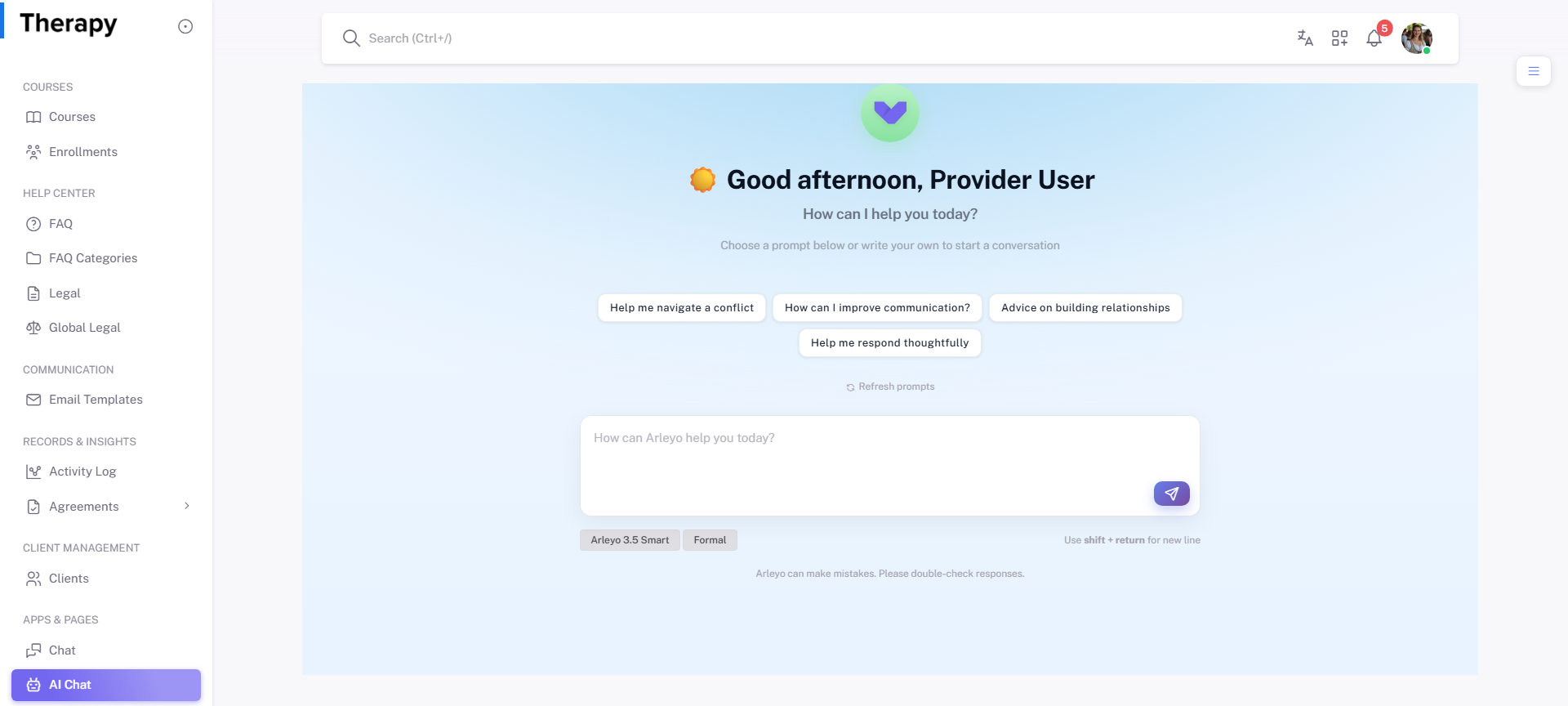The image size is (1568, 706).
Task: Choose 'Help me navigate a conflict' prompt
Action: pos(682,308)
